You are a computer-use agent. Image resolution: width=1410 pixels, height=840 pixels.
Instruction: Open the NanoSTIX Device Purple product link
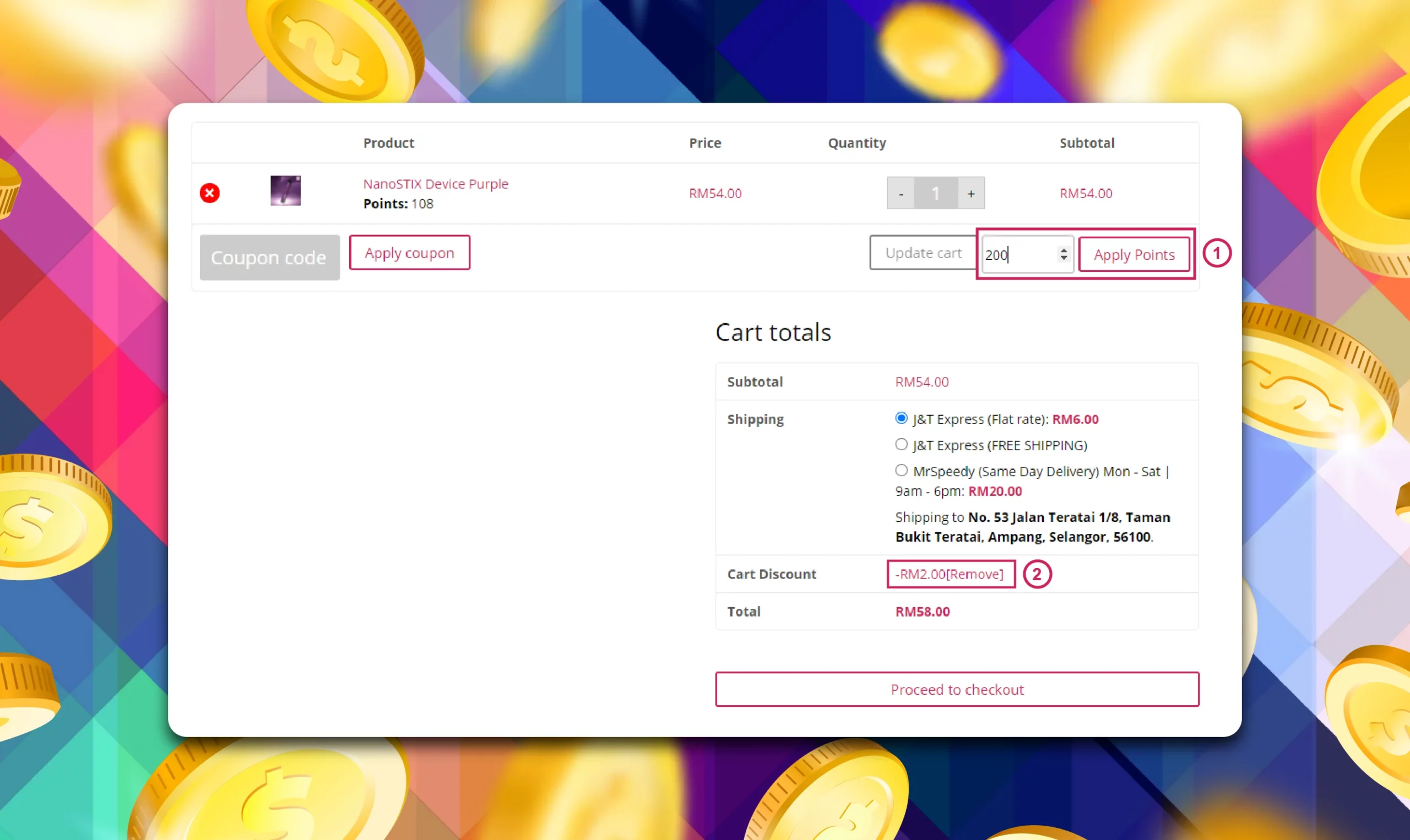coord(436,184)
